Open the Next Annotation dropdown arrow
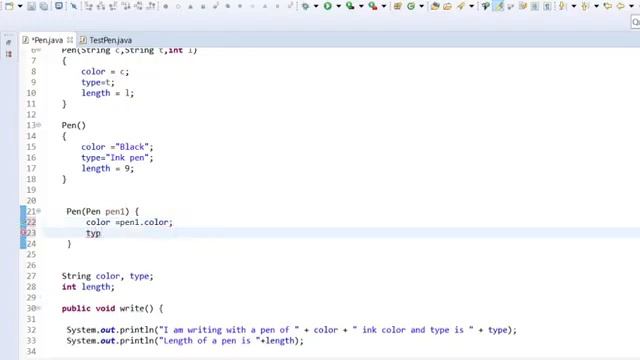Screen dimensions: 640x360 [x=573, y=6]
